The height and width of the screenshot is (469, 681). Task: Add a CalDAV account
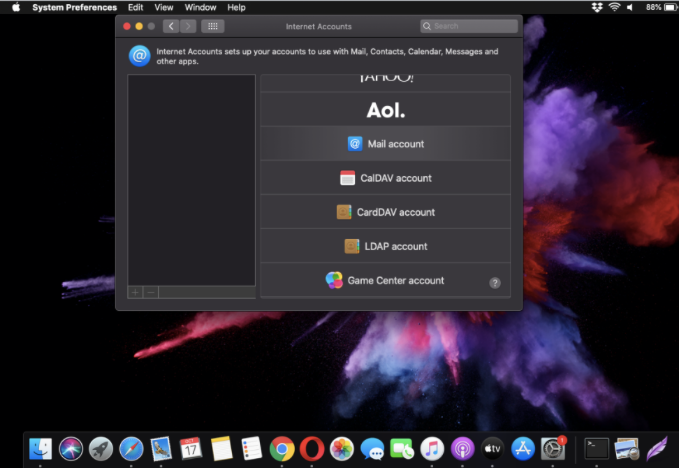pos(386,178)
